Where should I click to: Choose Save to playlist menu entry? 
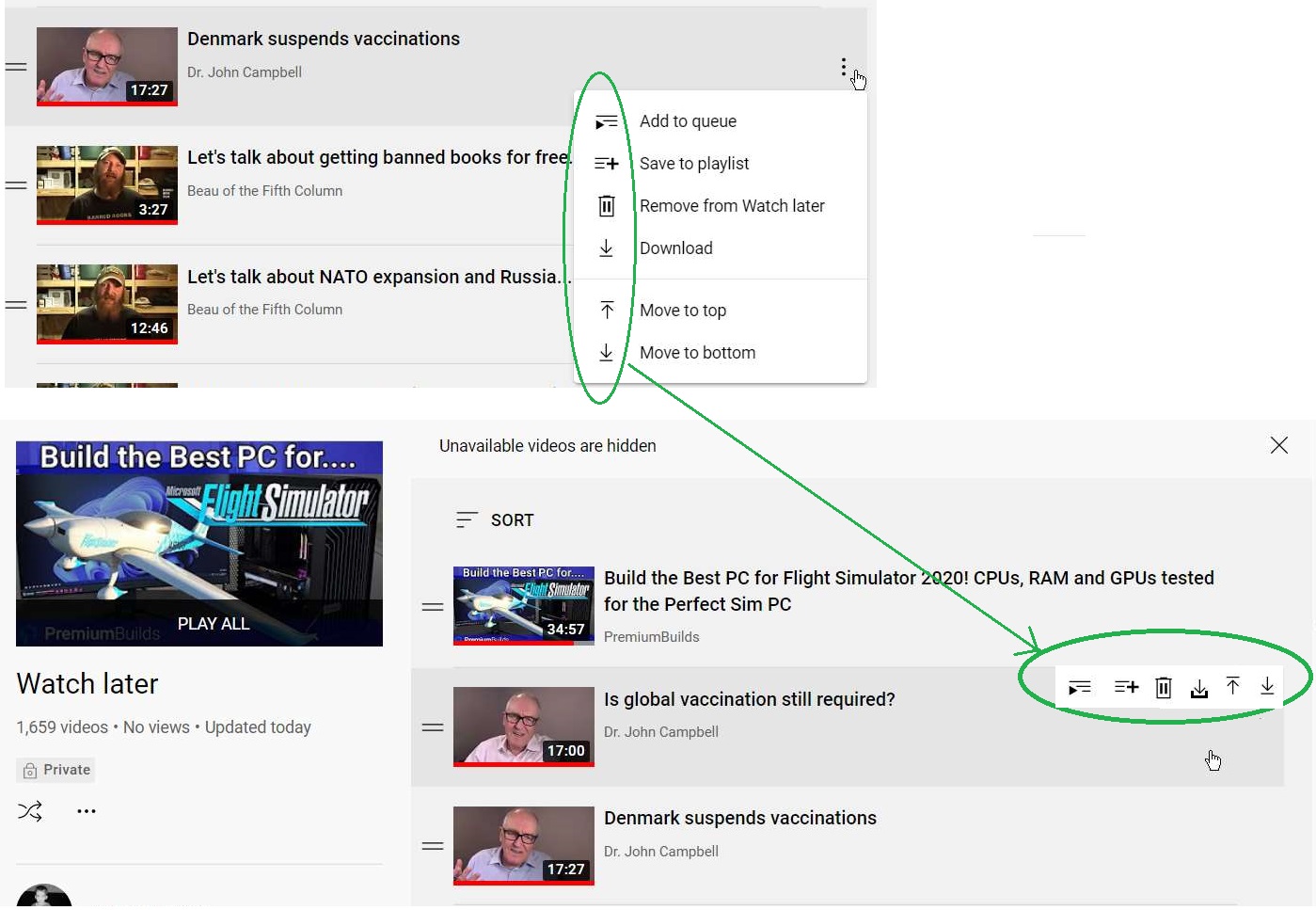(x=693, y=164)
